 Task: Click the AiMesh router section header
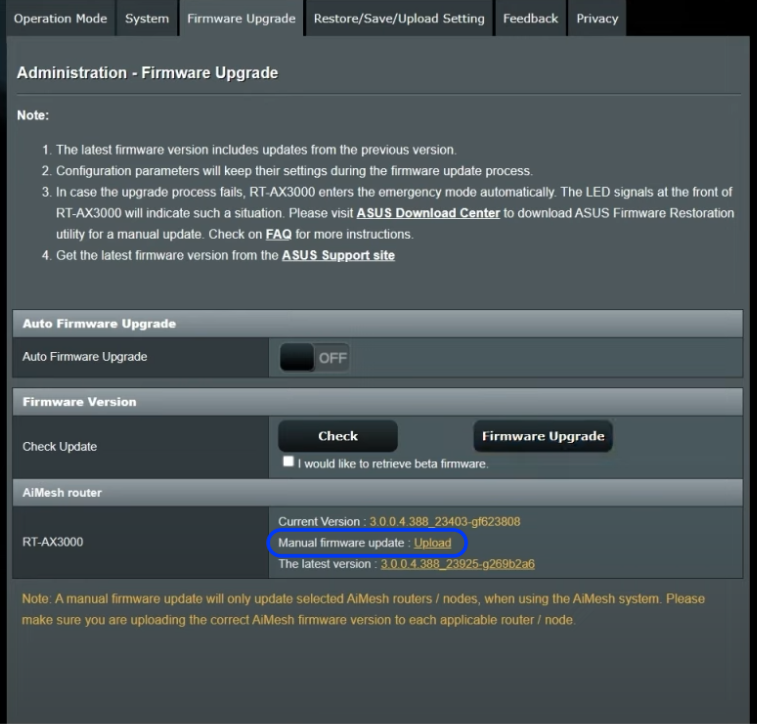tap(378, 493)
